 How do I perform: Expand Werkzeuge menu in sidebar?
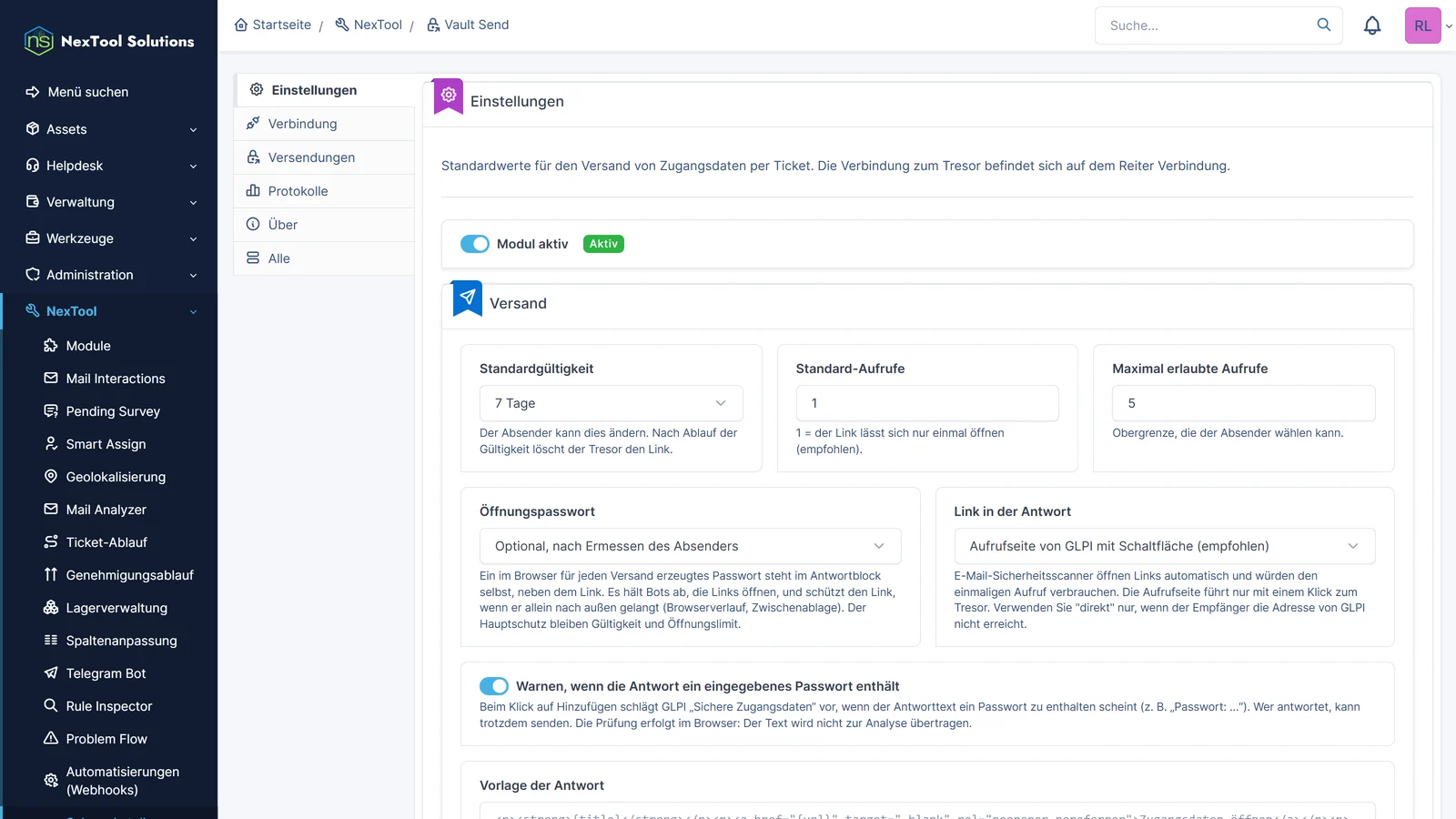point(109,238)
